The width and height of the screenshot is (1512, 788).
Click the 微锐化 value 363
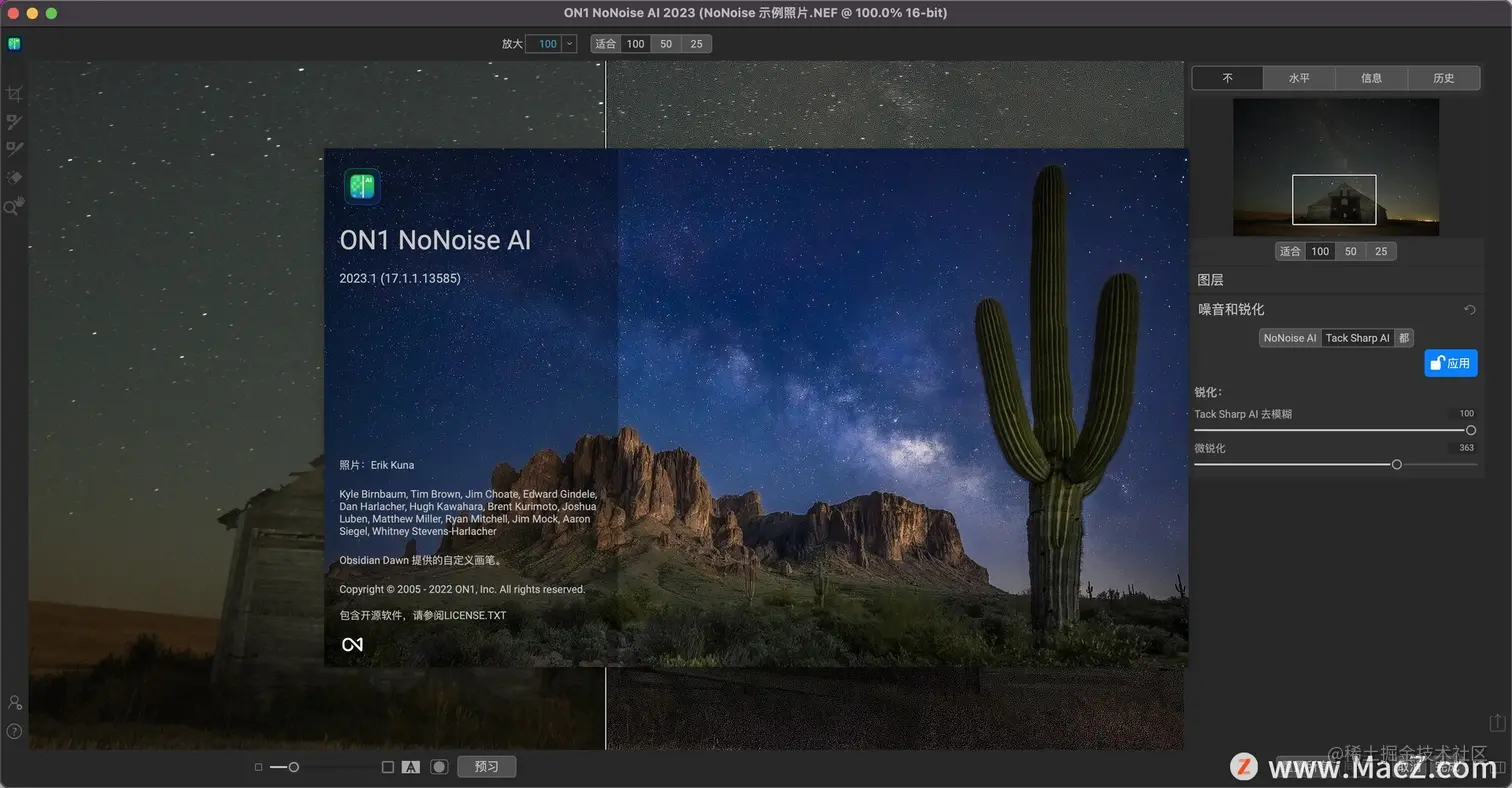click(x=1465, y=448)
